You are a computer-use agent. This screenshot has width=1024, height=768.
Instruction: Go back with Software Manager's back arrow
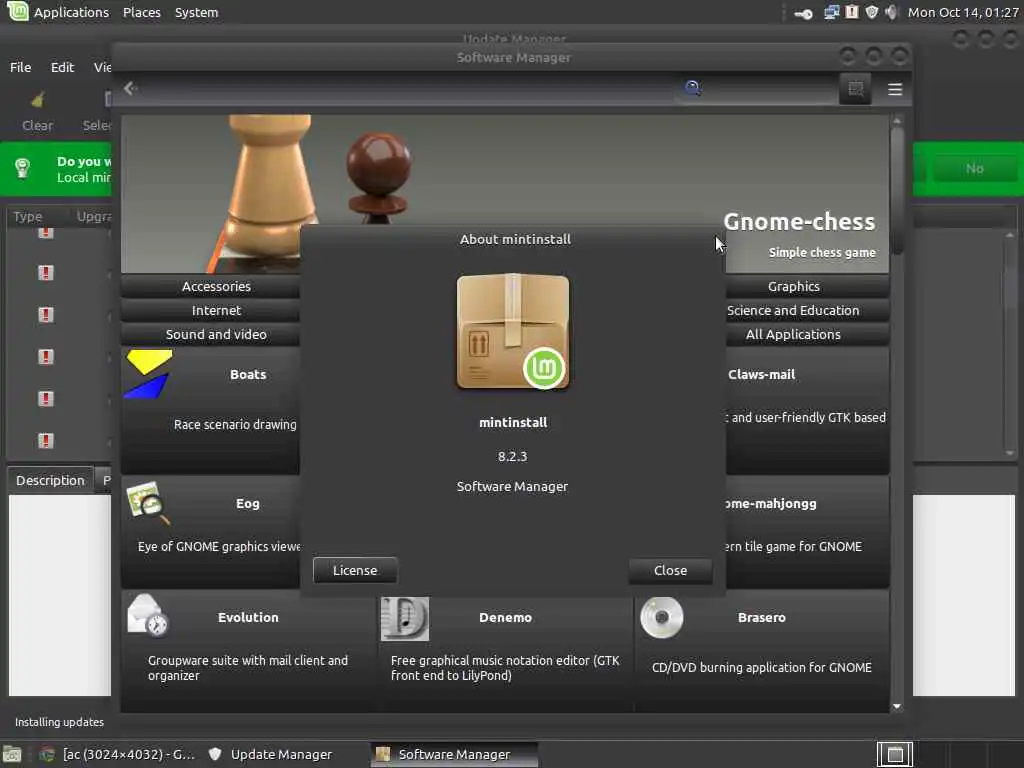point(130,88)
